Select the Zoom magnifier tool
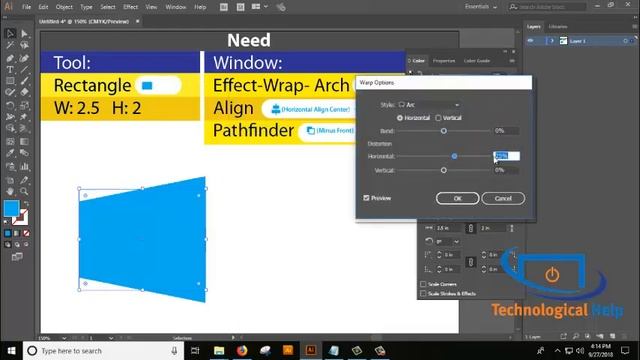Viewport: 640px width, 360px height. click(24, 191)
